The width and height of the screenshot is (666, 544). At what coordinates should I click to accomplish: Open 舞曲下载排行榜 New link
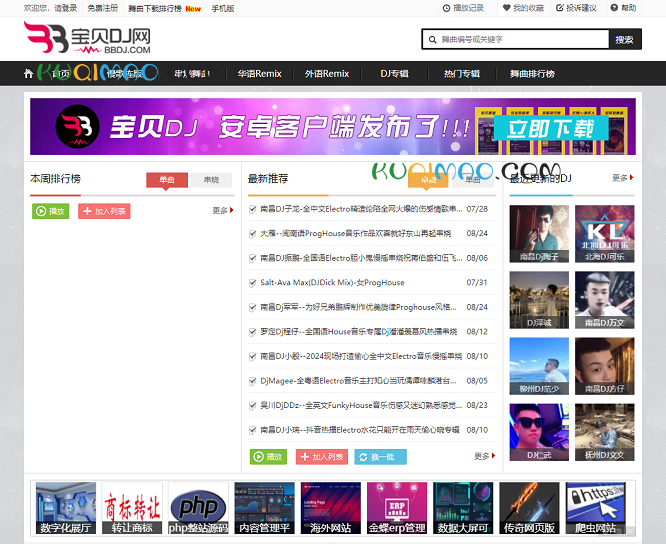[165, 8]
